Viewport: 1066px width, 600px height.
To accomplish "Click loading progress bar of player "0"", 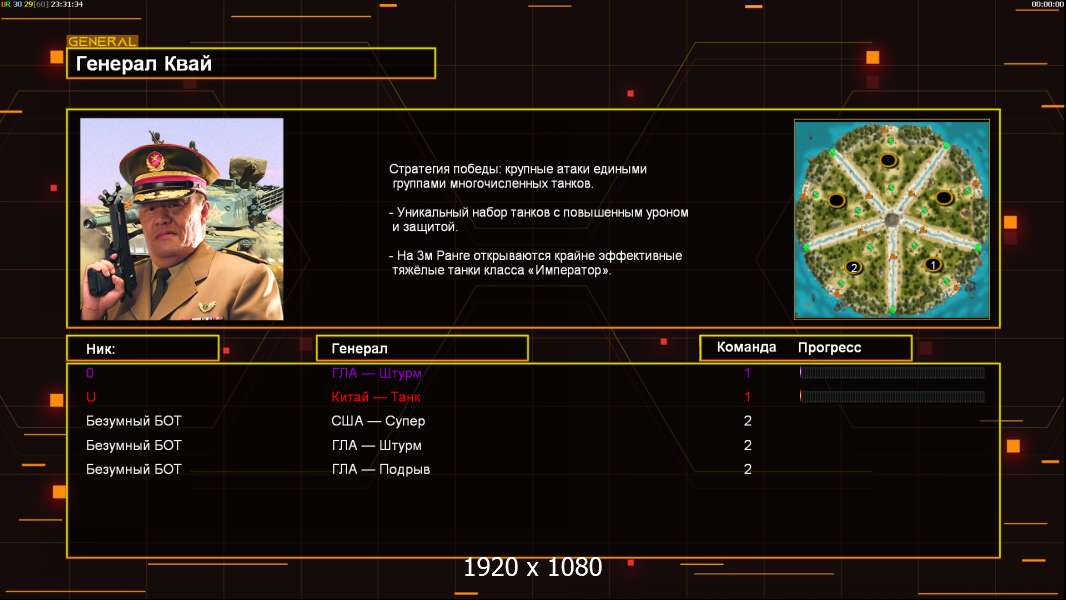I will click(892, 372).
